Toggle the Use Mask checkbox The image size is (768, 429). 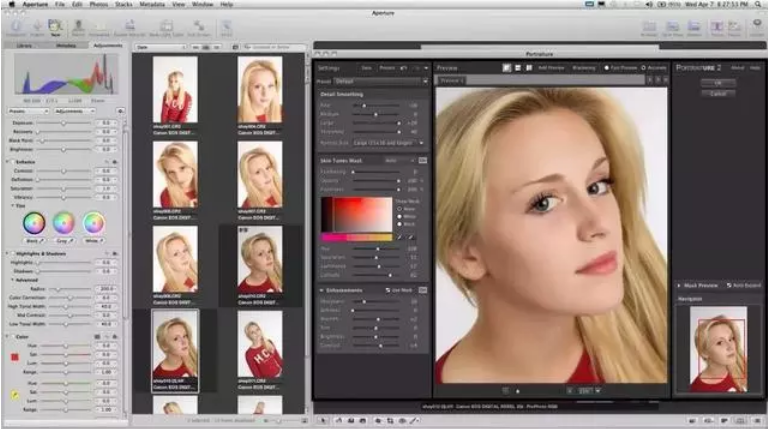[x=388, y=290]
